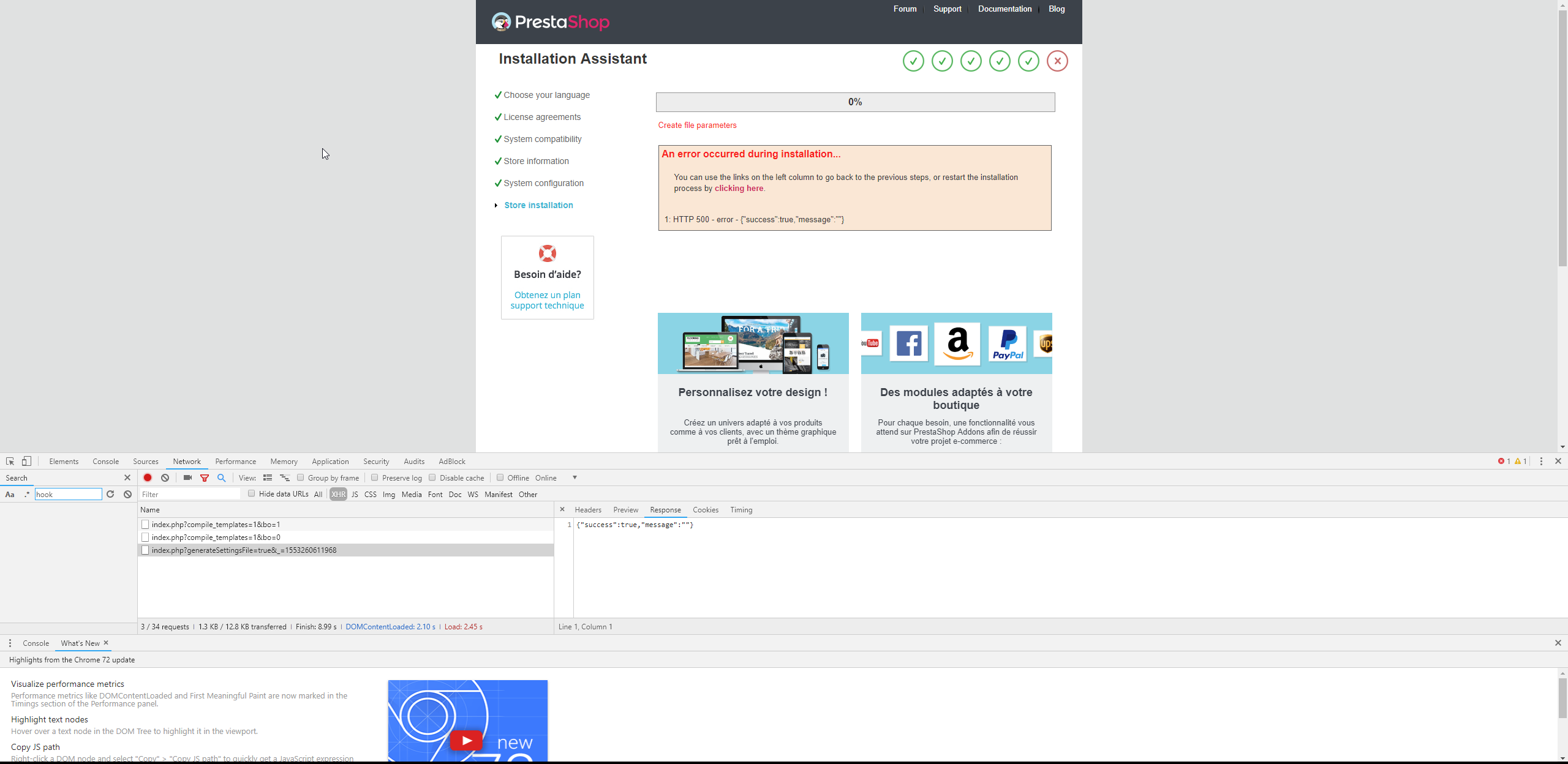Show the overview waterfall view icon
Image resolution: width=1568 pixels, height=764 pixels.
coord(284,478)
